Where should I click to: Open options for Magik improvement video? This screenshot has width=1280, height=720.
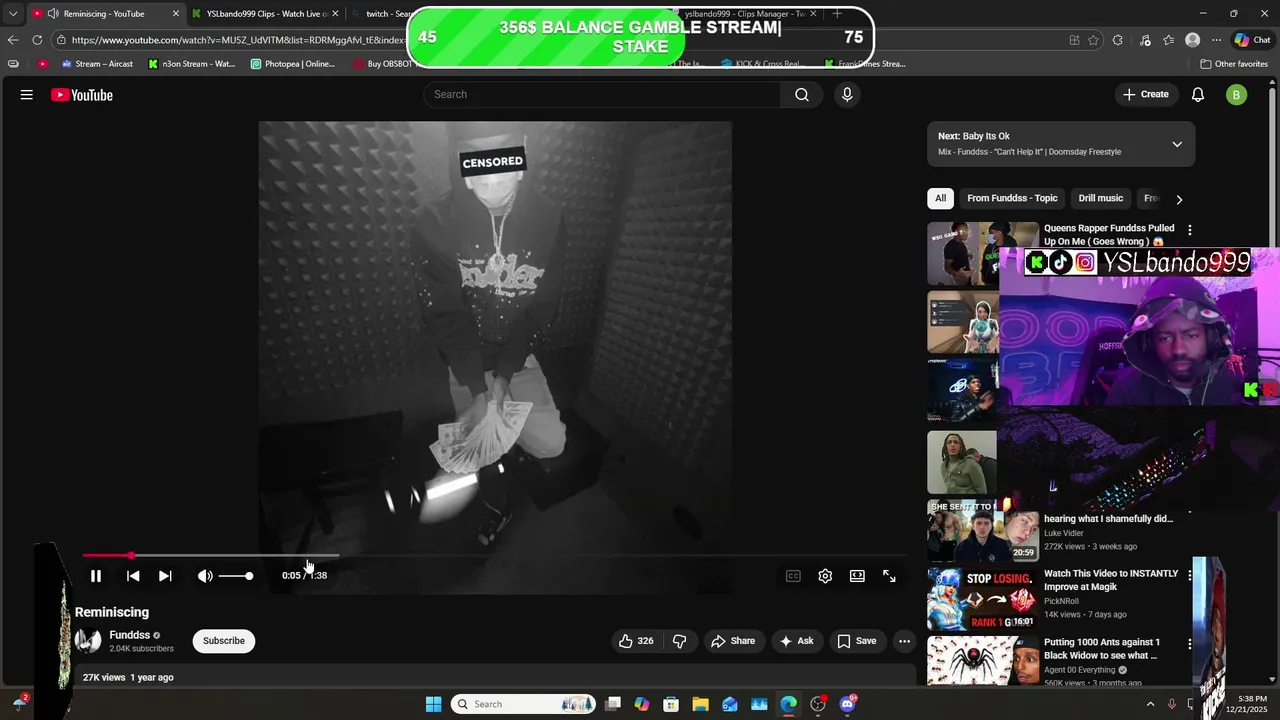point(1189,575)
